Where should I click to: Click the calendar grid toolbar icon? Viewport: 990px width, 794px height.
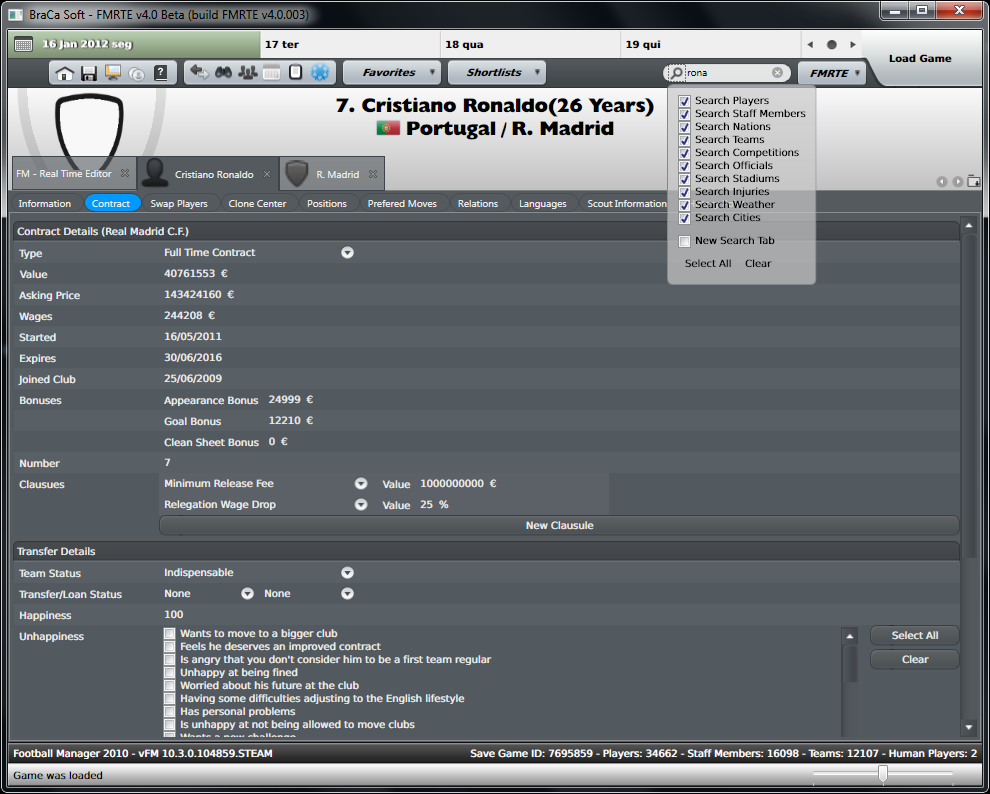point(271,72)
